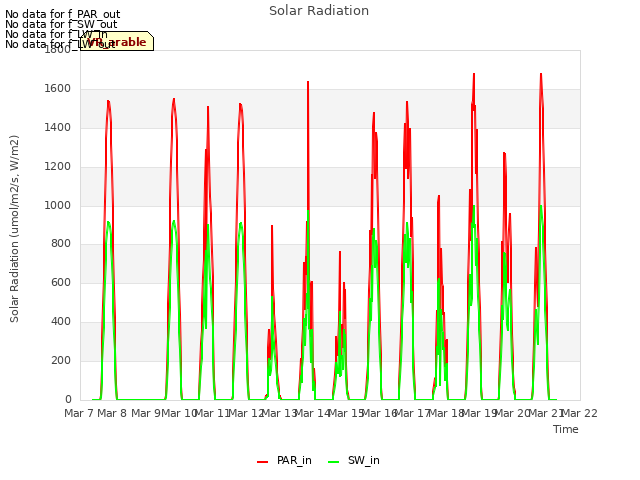Click the 0 y-axis tick label
640x480 pixels.
[x=68, y=399]
